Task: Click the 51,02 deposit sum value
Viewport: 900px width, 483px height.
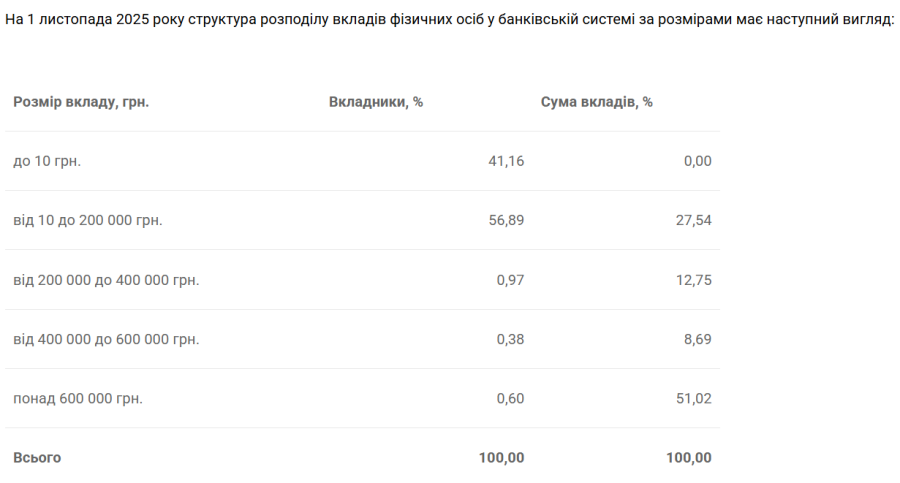Action: click(693, 398)
